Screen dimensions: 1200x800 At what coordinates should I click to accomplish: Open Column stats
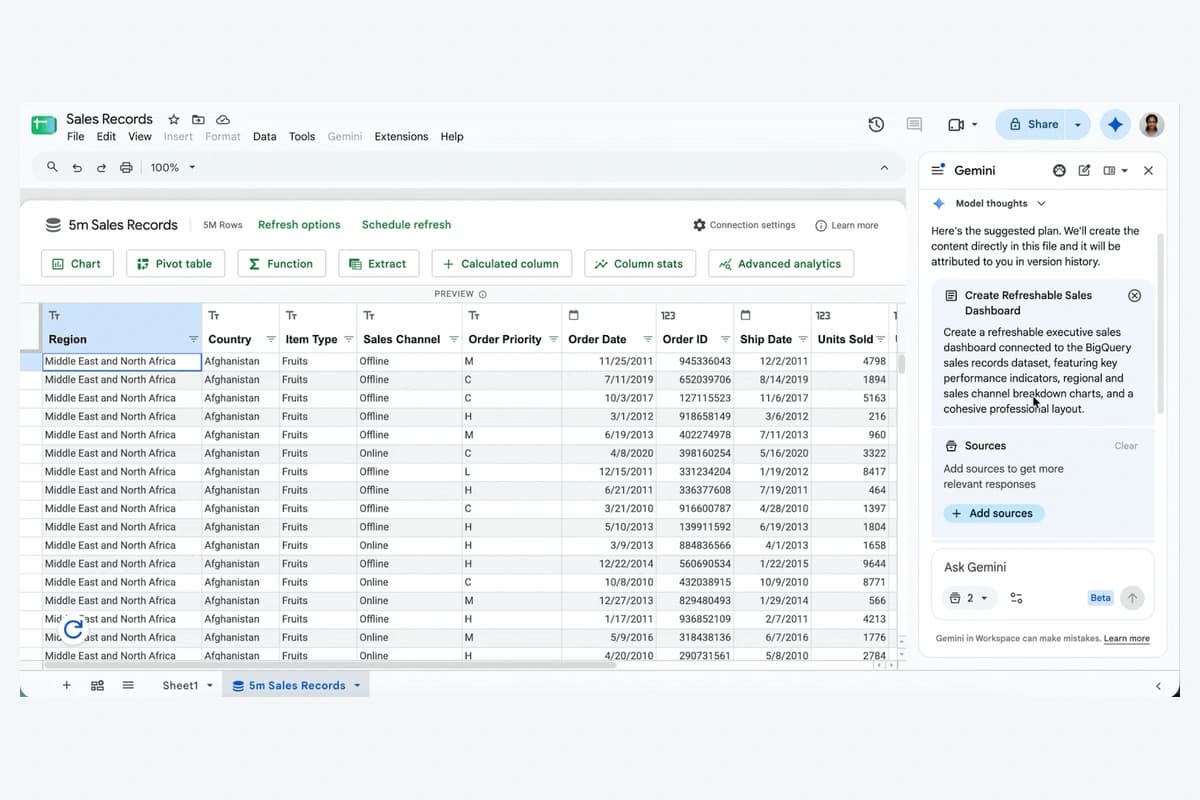click(x=640, y=264)
